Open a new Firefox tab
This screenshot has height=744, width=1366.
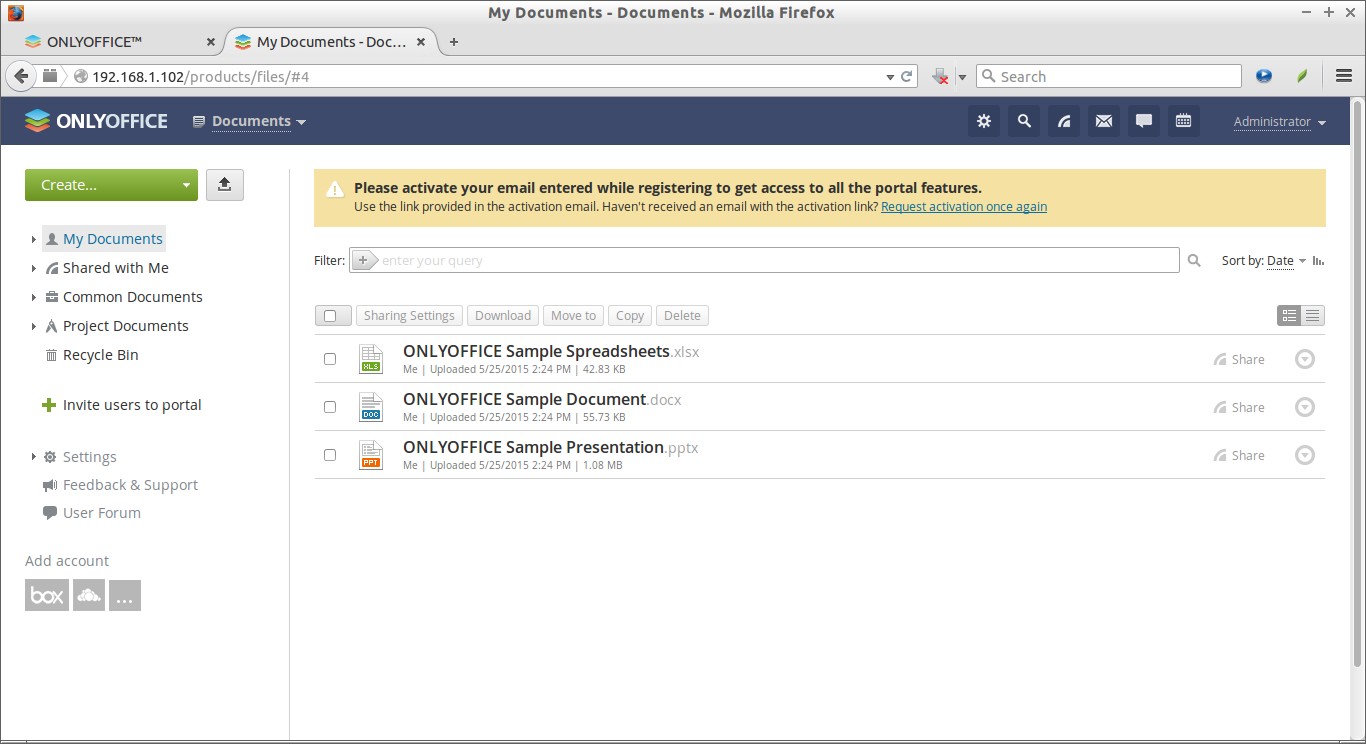click(454, 42)
